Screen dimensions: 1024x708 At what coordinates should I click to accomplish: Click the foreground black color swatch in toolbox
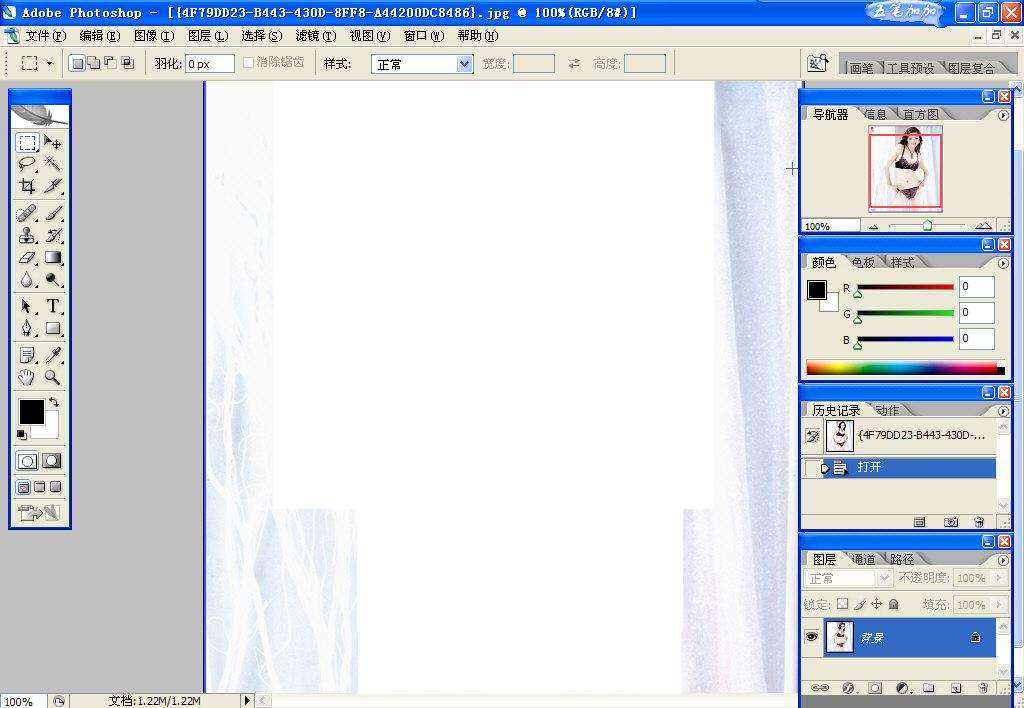tap(31, 412)
